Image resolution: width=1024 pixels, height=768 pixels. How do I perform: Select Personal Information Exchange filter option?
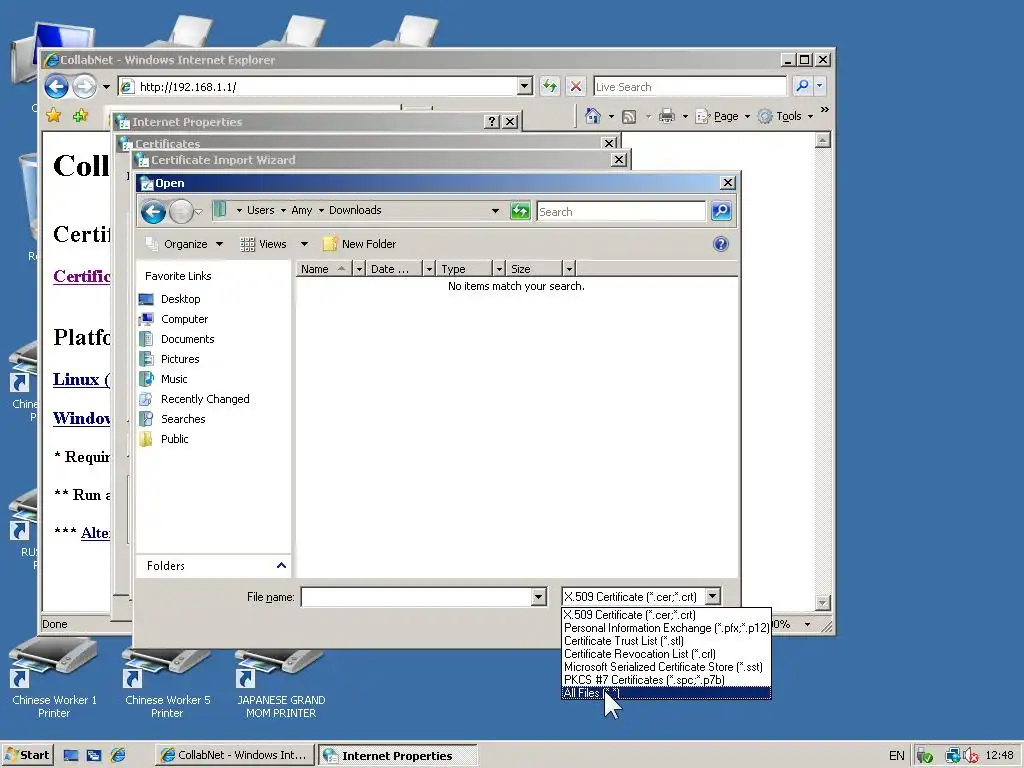click(666, 628)
